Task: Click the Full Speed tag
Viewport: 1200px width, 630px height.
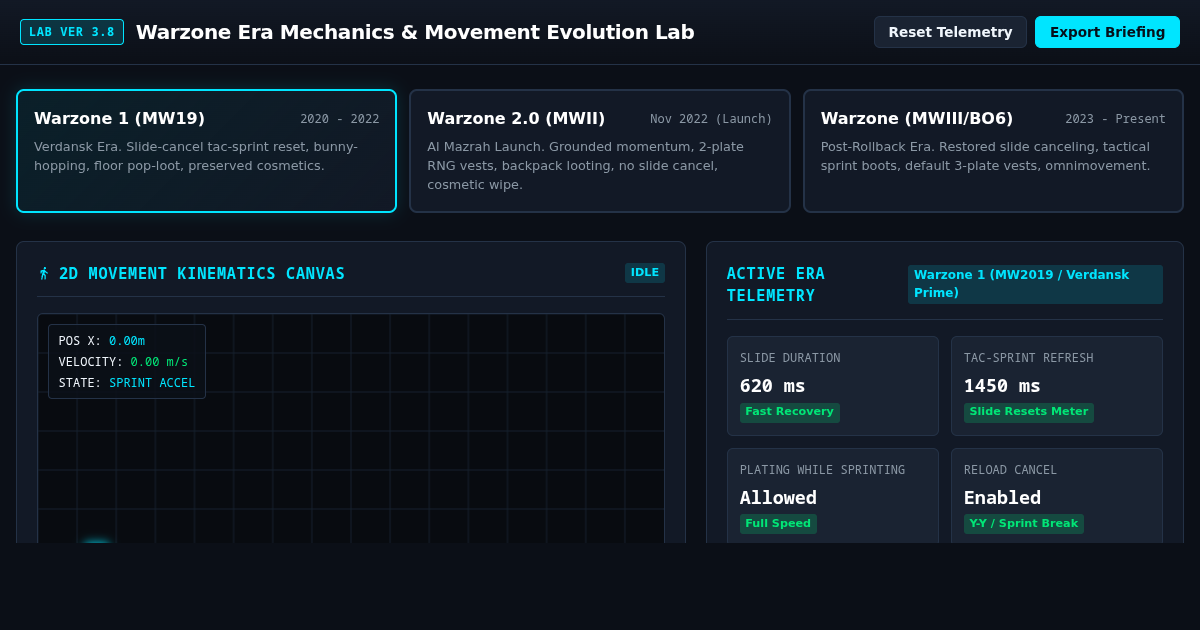Action: [778, 524]
